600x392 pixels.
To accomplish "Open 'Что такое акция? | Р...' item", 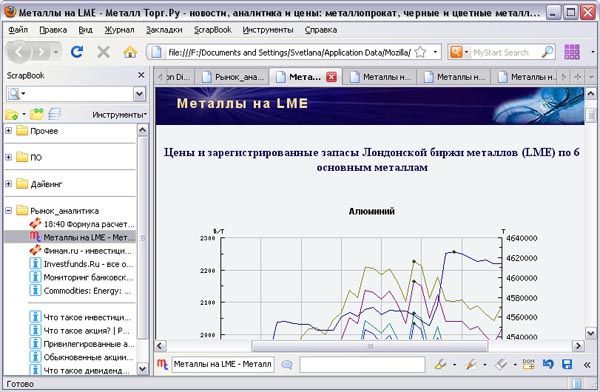I will (x=80, y=330).
